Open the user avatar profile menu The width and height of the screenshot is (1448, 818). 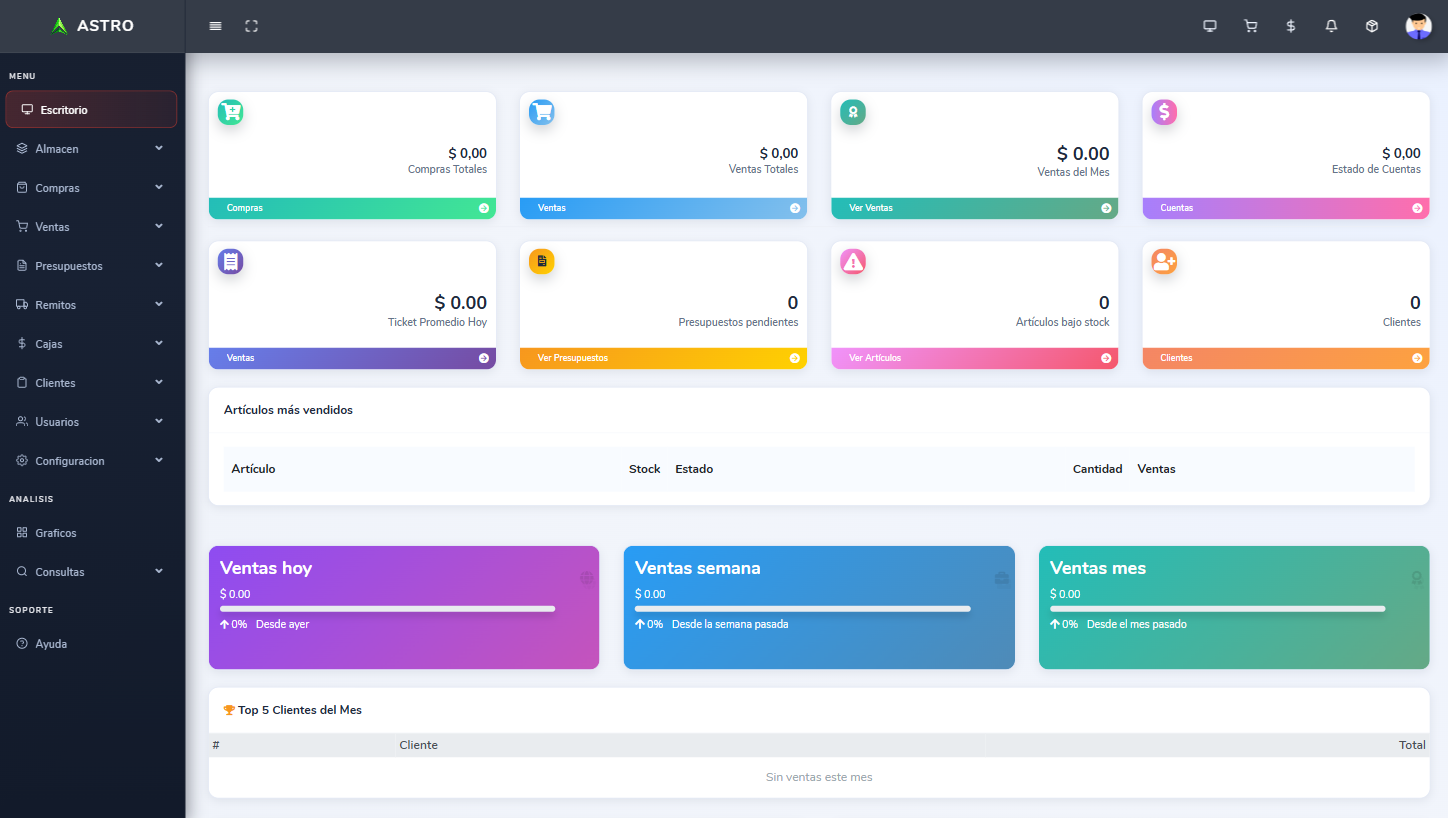click(1418, 26)
